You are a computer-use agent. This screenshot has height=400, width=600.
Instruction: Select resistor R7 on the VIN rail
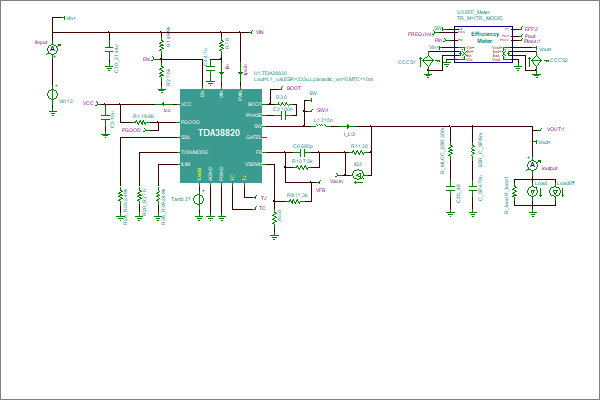221,46
